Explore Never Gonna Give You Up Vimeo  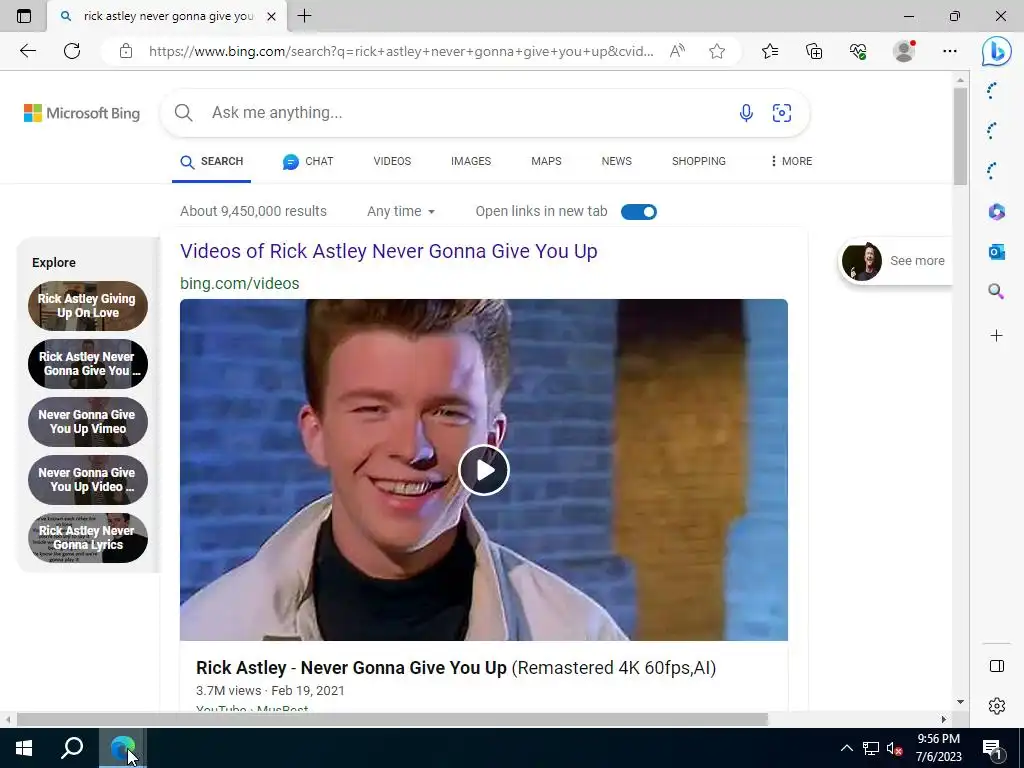tap(88, 422)
